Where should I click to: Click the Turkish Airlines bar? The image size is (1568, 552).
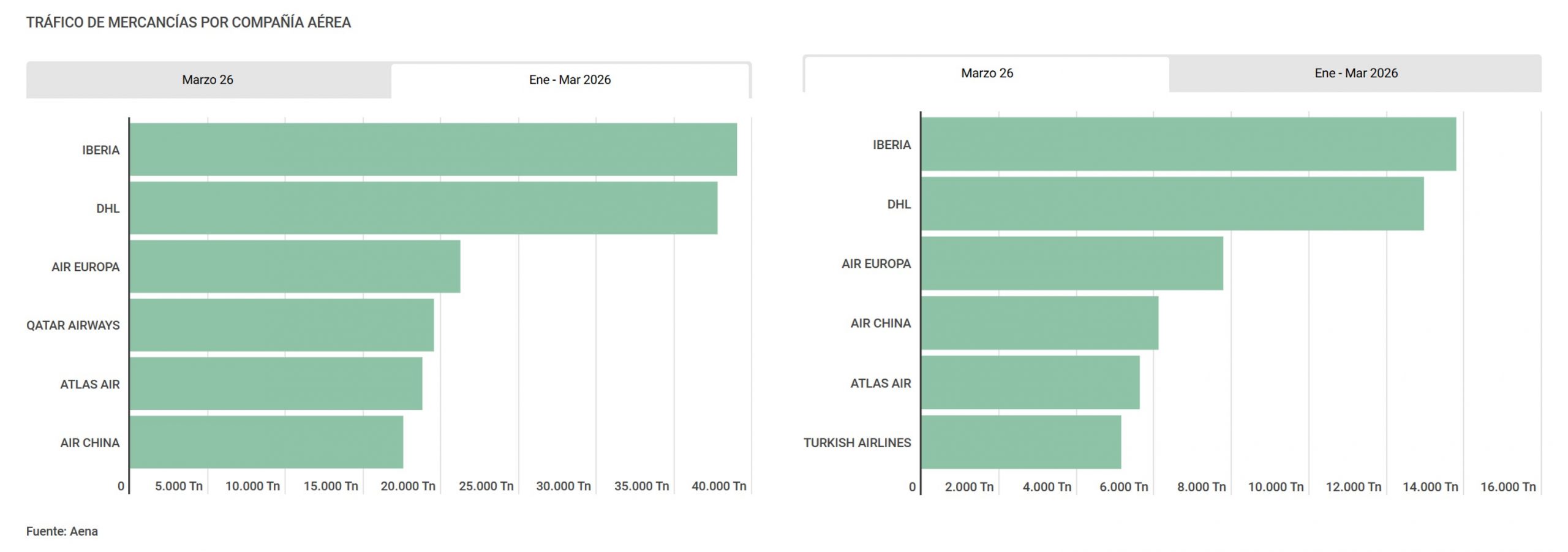tap(1021, 442)
